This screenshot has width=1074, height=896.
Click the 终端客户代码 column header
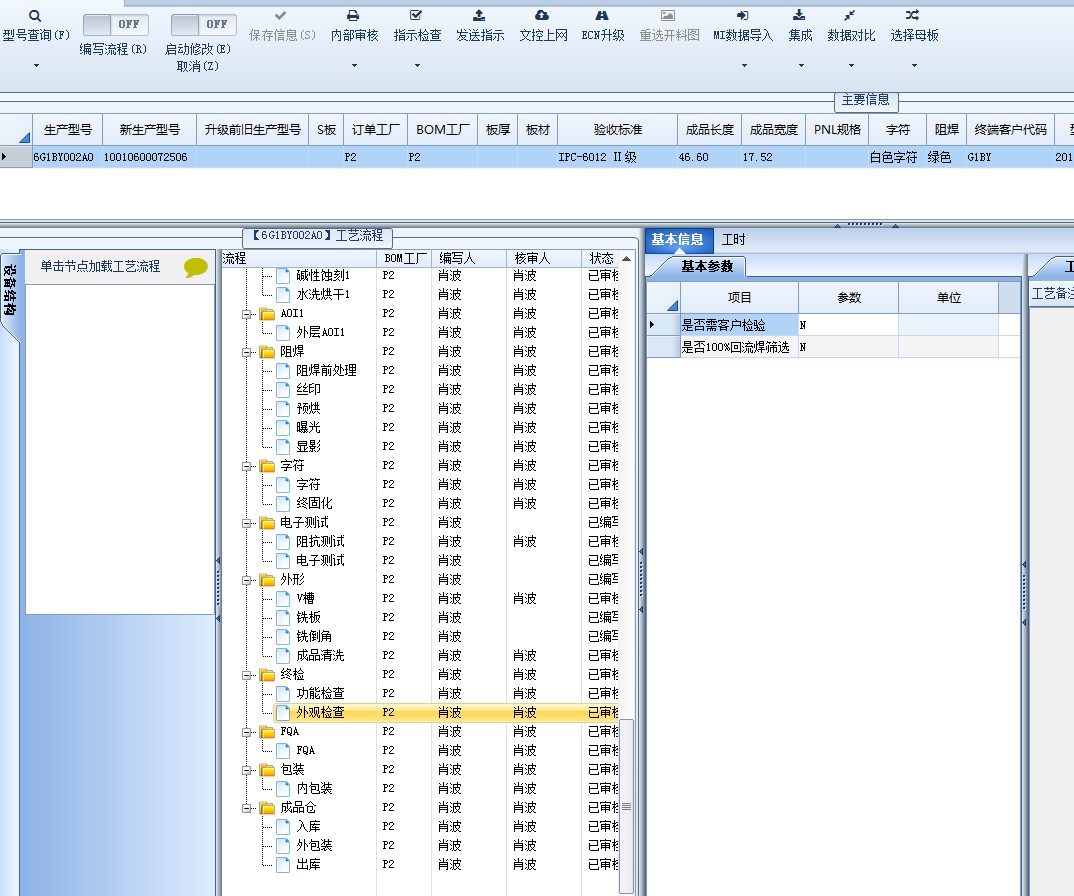(x=1010, y=129)
